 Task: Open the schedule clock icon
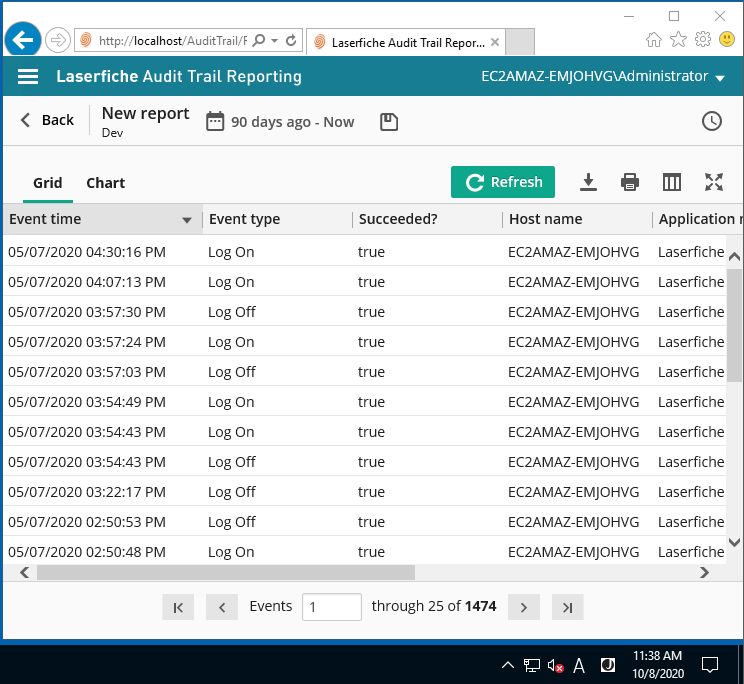pyautogui.click(x=712, y=121)
